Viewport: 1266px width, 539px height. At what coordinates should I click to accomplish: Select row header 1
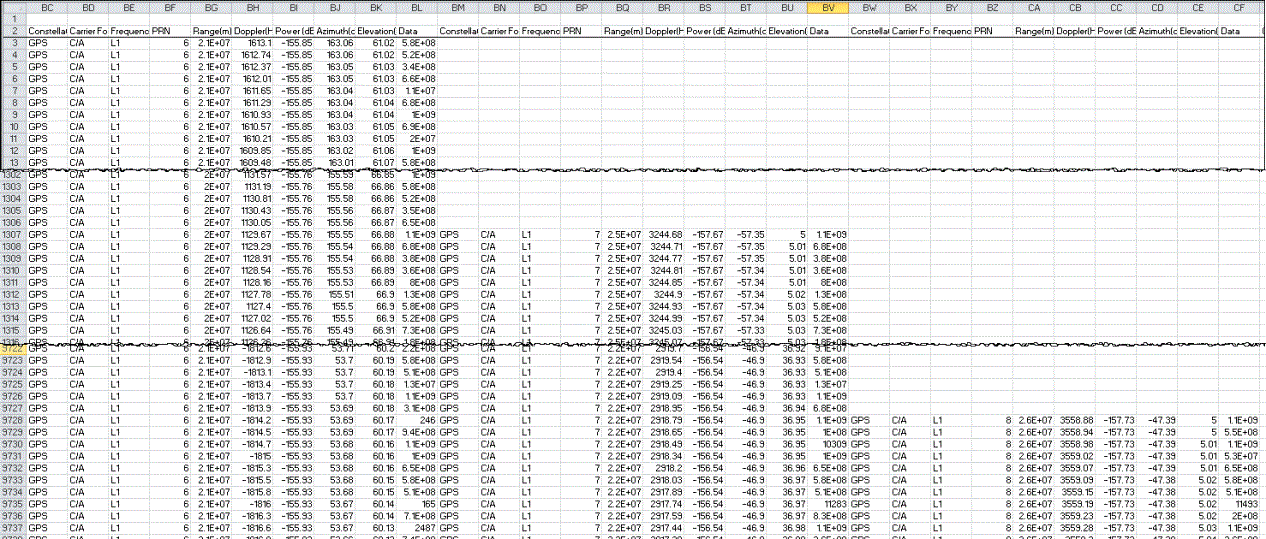tap(13, 19)
